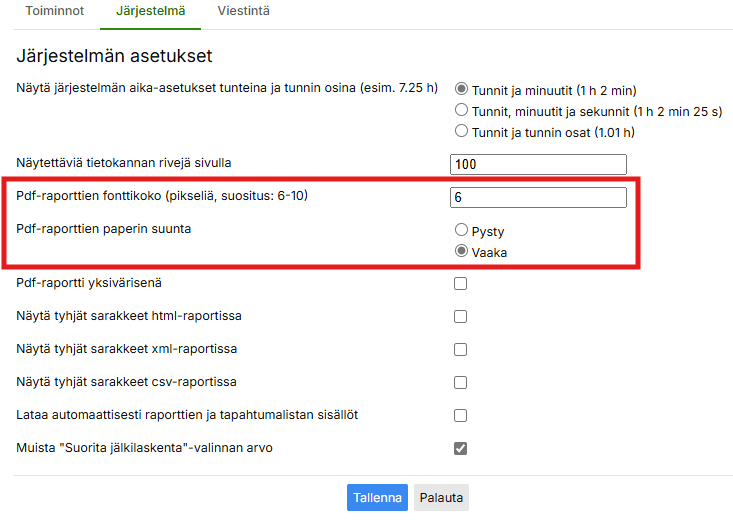The width and height of the screenshot is (733, 527).
Task: Toggle empty columns in csv report
Action: (x=461, y=382)
